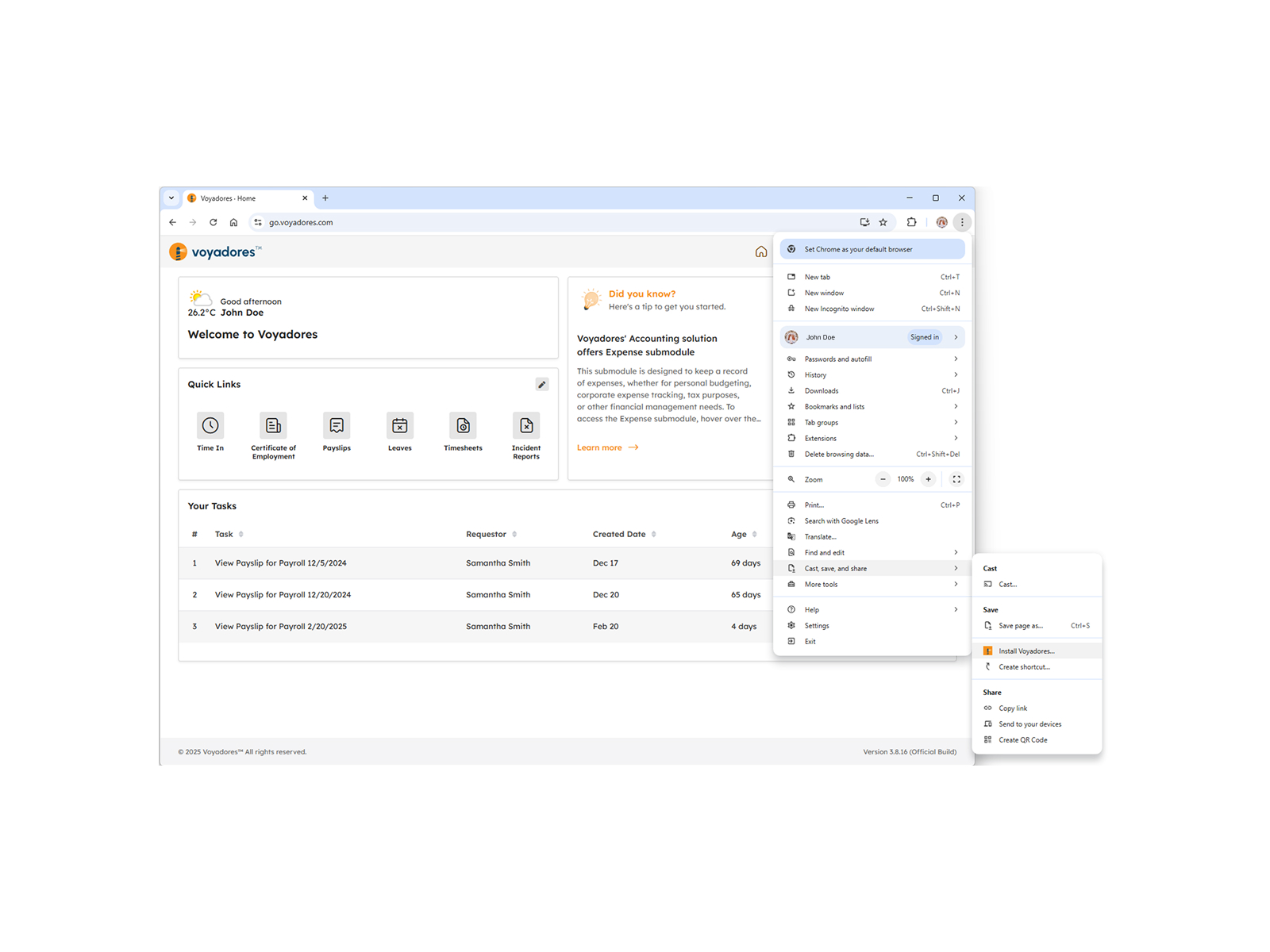Screen dimensions: 1270x952
Task: Open View Payslip for Payroll 2/20/2025 task
Action: pyautogui.click(x=281, y=627)
